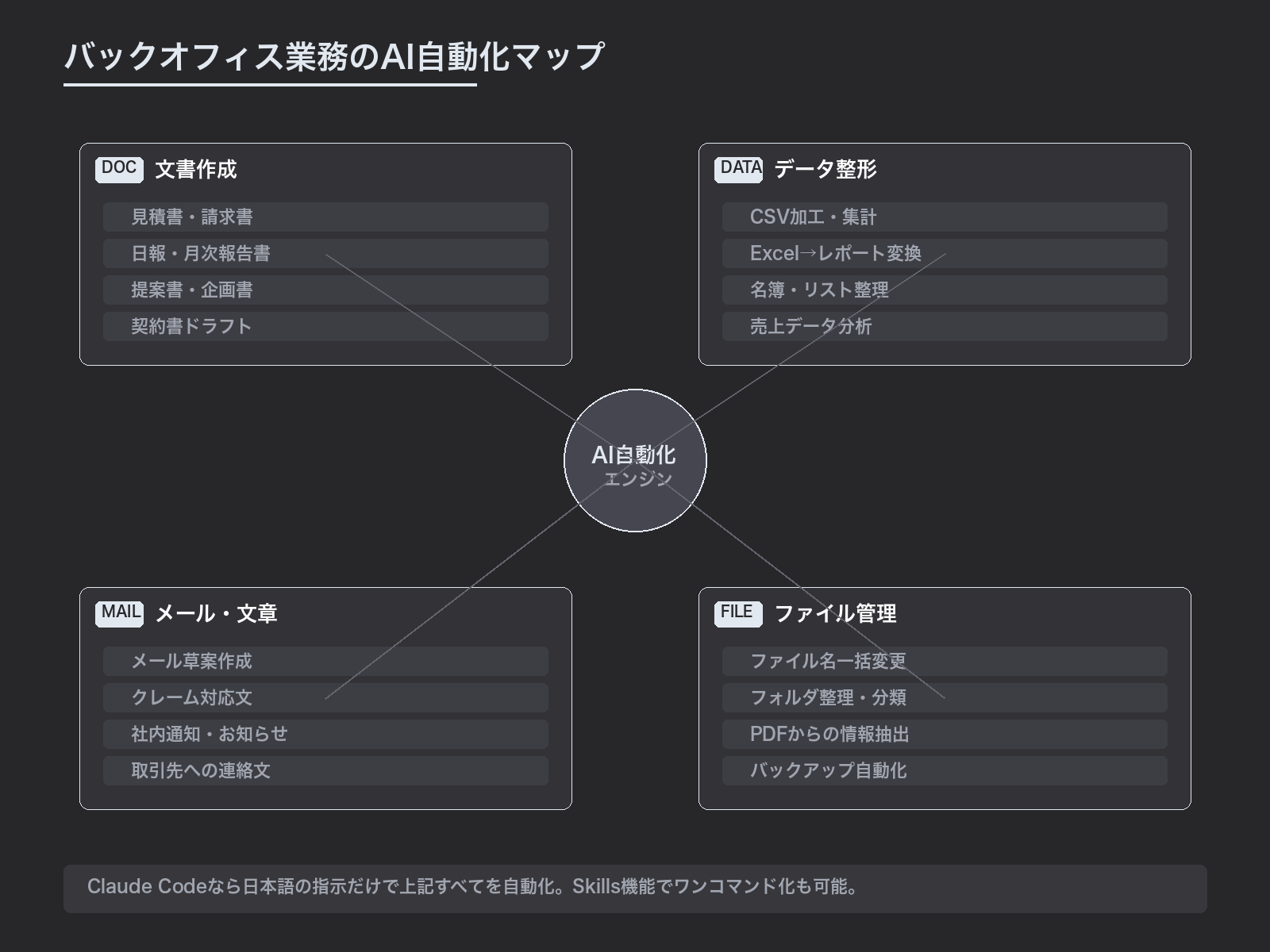The image size is (1270, 952).
Task: Select the 提案書・企画書 item
Action: [x=325, y=290]
